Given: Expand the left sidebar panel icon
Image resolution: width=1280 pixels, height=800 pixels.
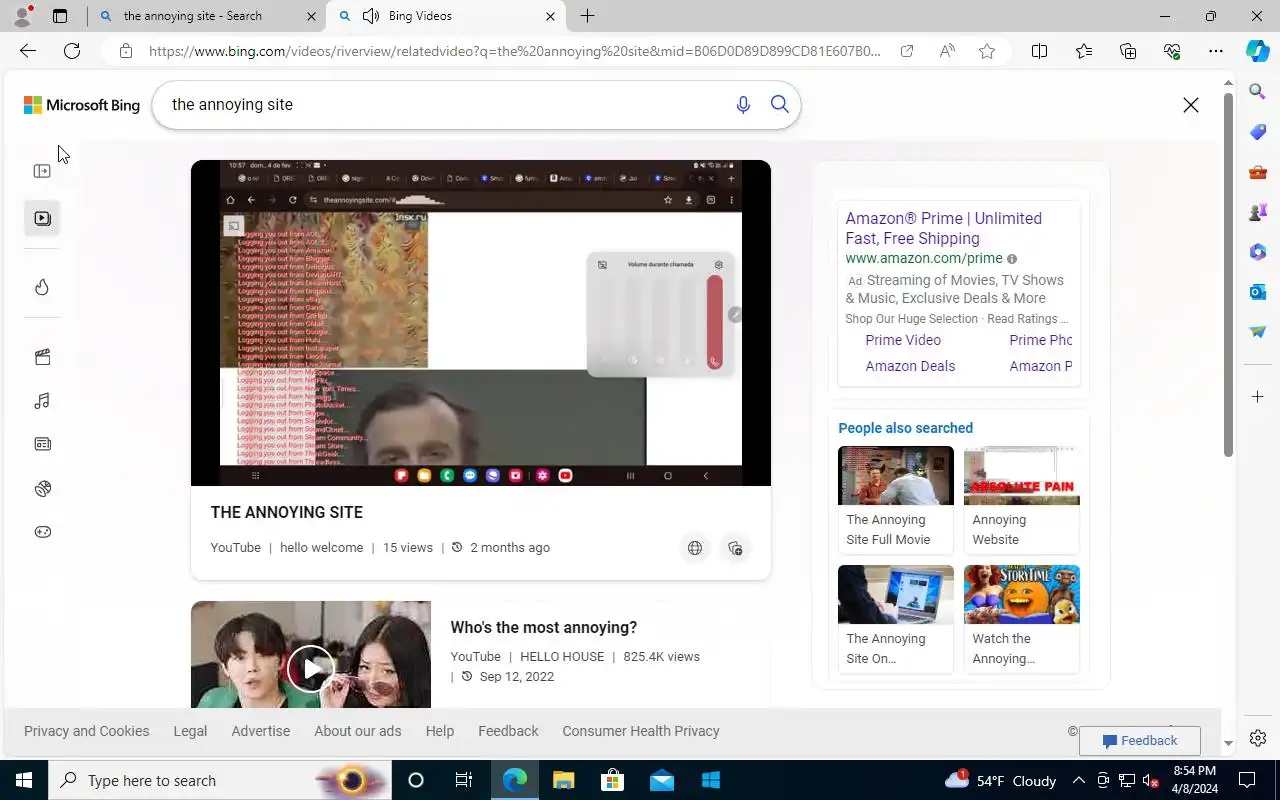Looking at the screenshot, I should [42, 171].
